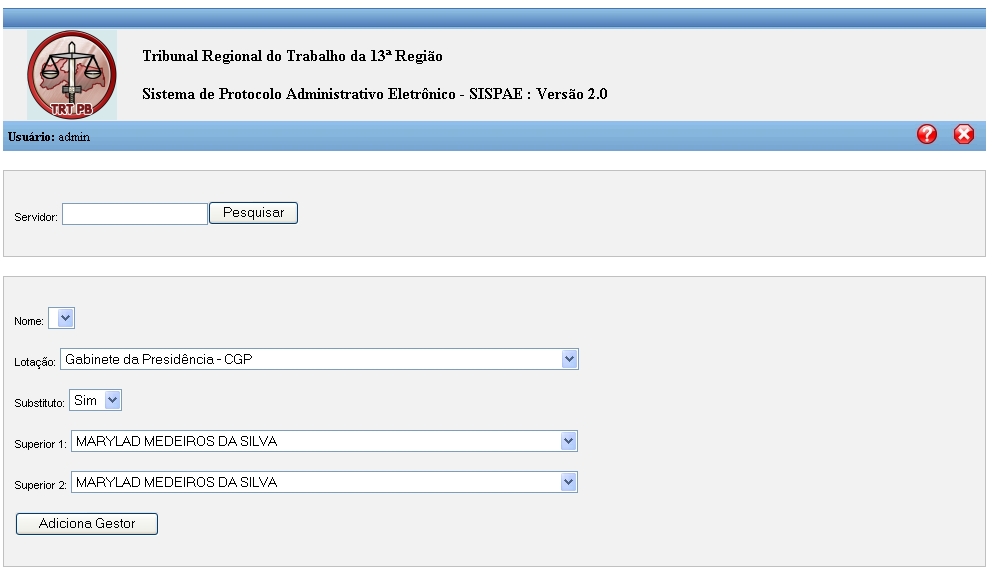Click the Servidor field label
The height and width of the screenshot is (583, 995).
tap(36, 217)
